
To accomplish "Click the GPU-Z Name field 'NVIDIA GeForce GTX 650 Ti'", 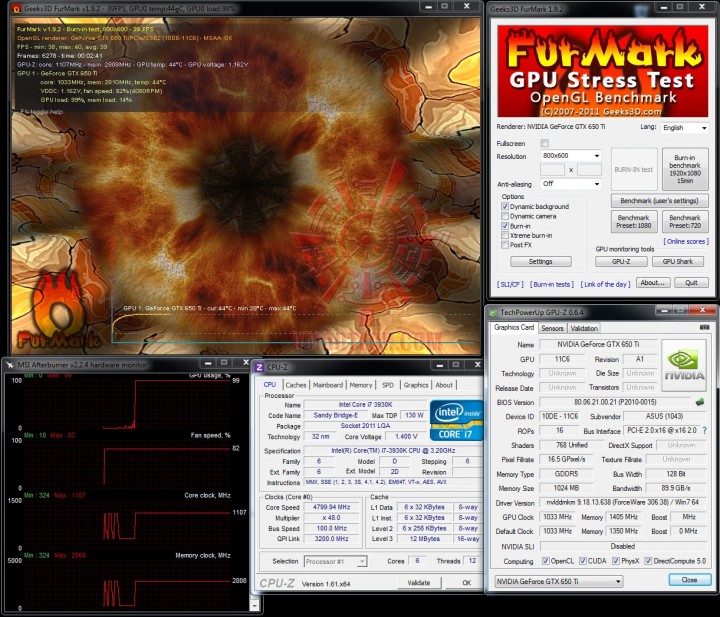I will pyautogui.click(x=598, y=344).
